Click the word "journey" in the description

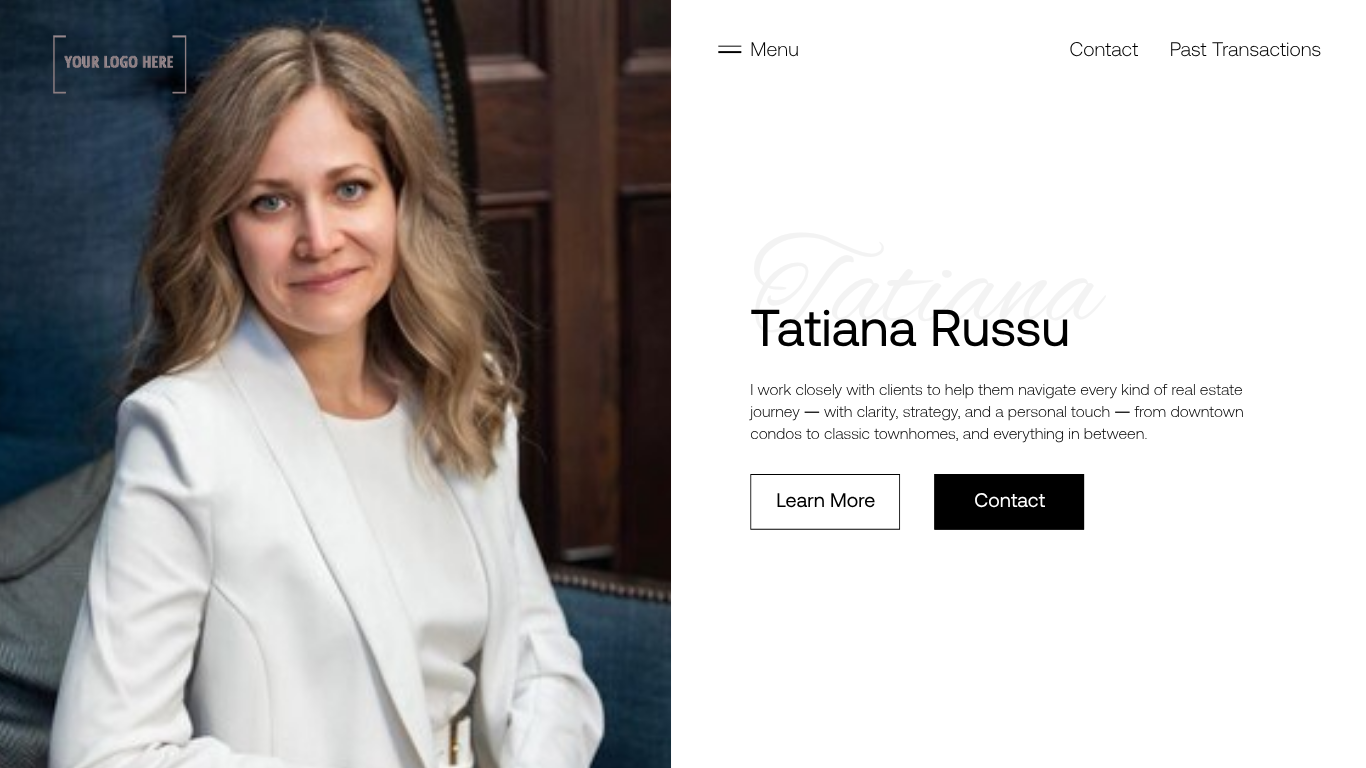pyautogui.click(x=775, y=412)
